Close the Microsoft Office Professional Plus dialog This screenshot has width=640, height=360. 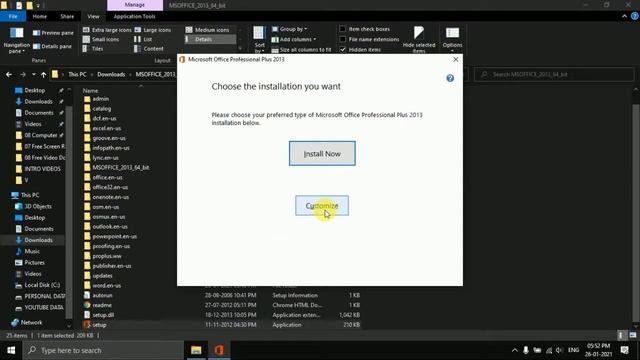(x=456, y=60)
